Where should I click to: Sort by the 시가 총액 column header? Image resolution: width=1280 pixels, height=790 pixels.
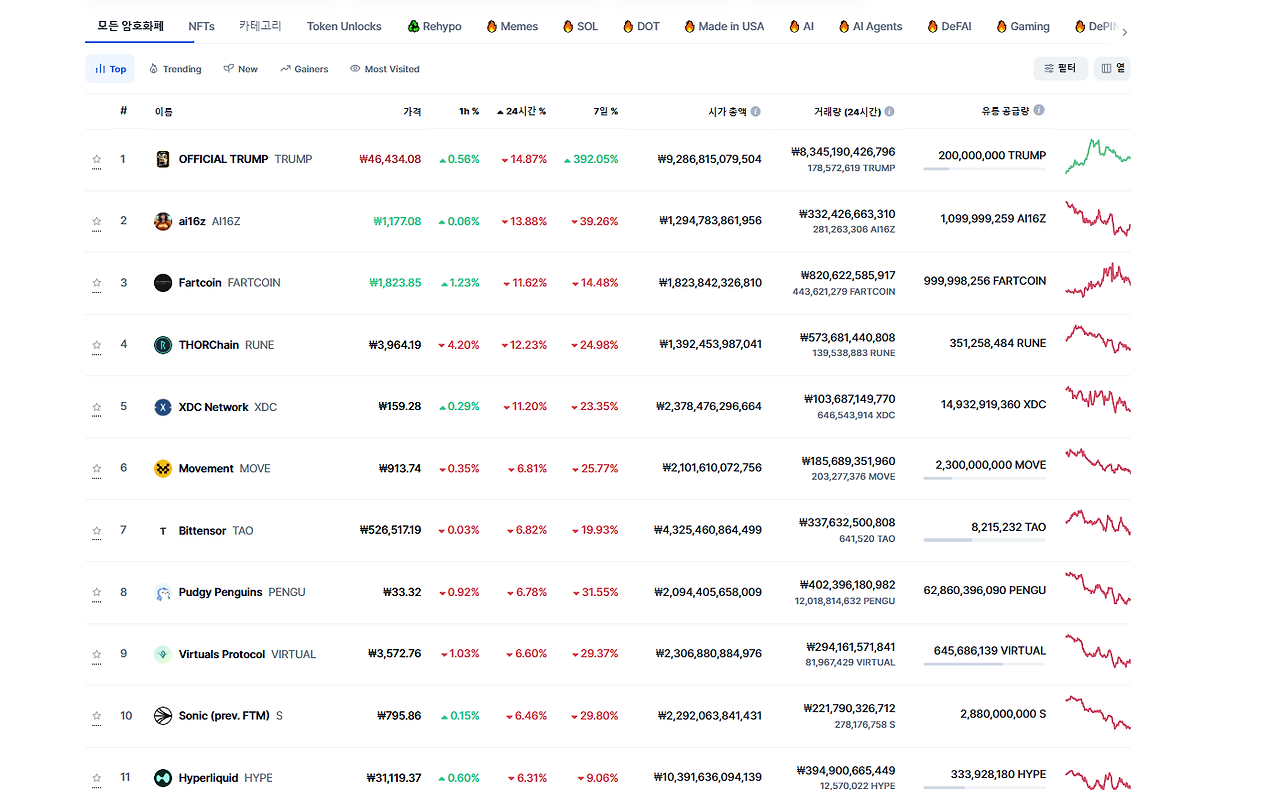click(x=727, y=111)
